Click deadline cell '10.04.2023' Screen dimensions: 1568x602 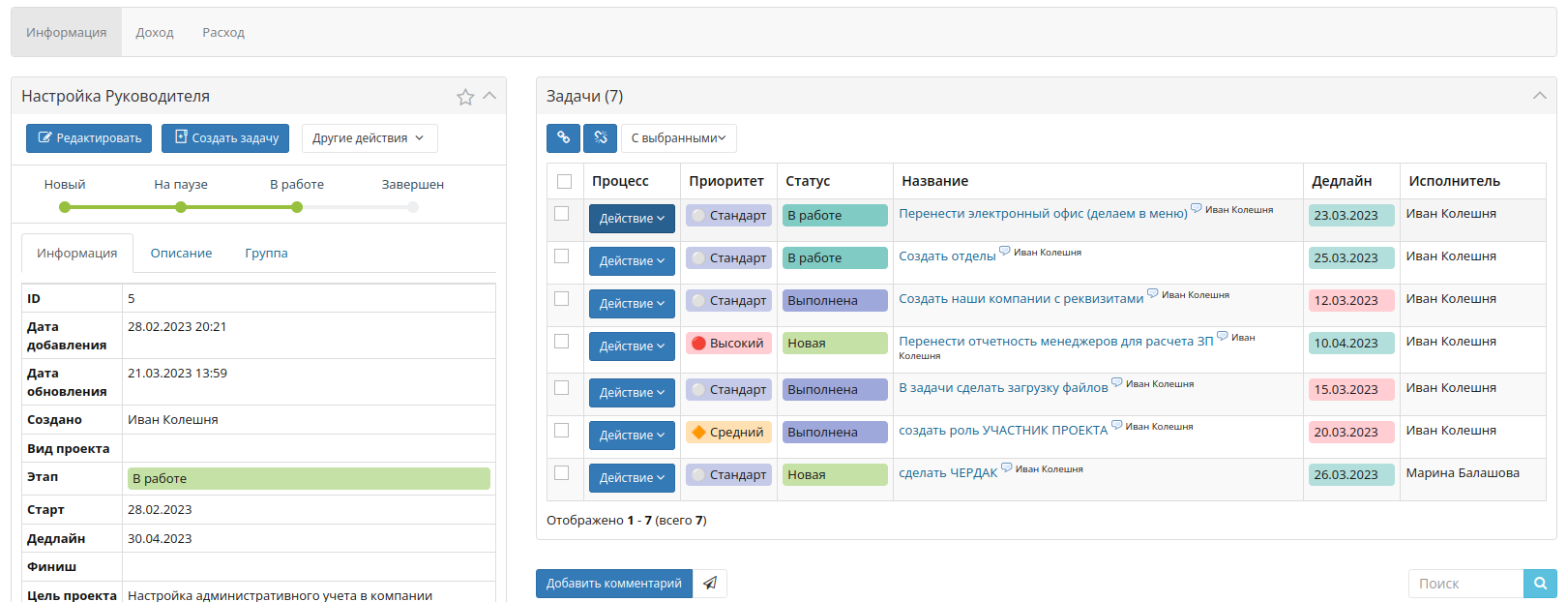click(1351, 343)
